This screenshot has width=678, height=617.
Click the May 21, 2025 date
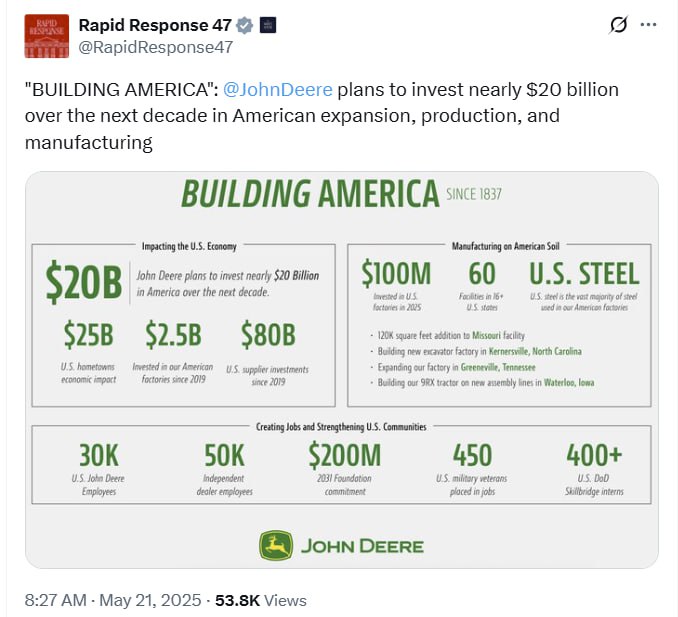(150, 600)
